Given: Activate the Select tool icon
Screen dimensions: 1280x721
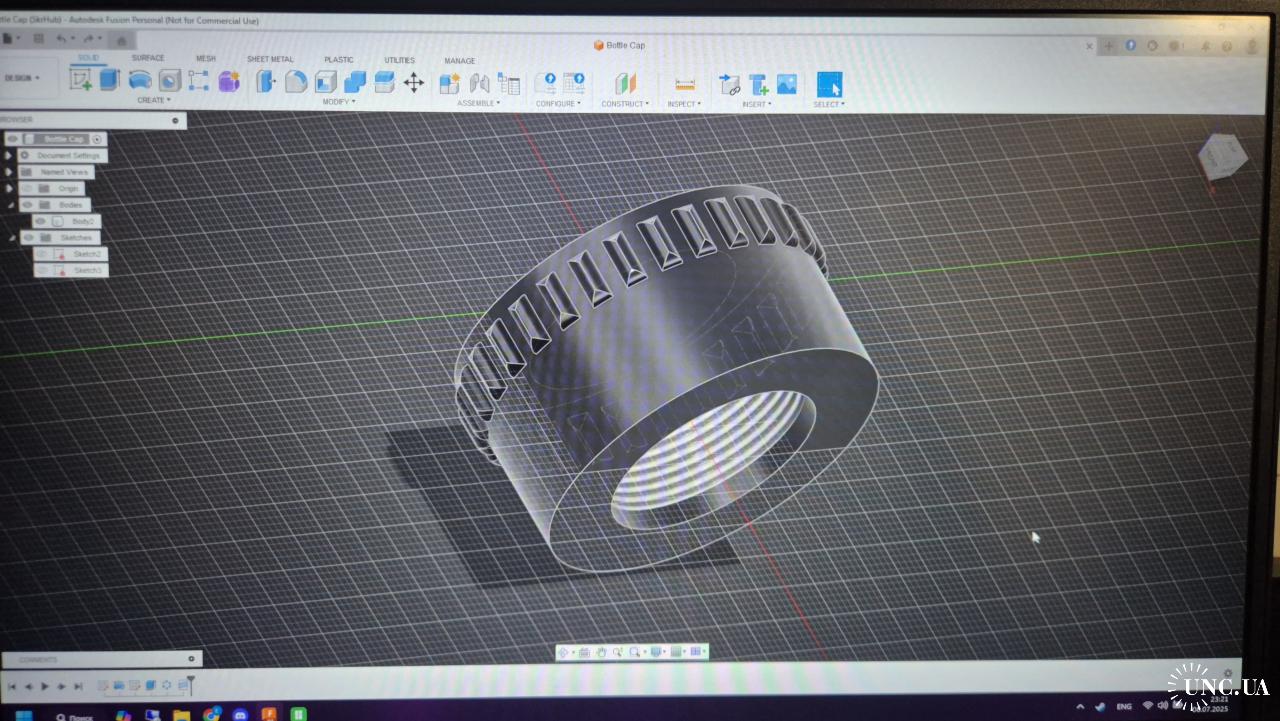Looking at the screenshot, I should 829,84.
